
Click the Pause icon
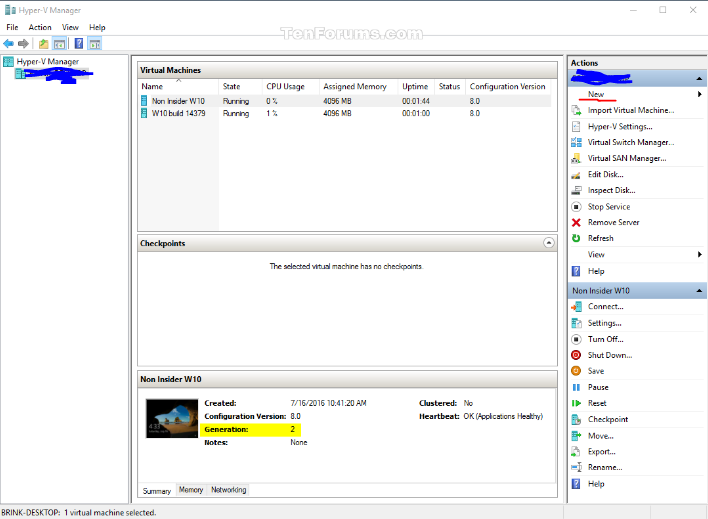576,387
